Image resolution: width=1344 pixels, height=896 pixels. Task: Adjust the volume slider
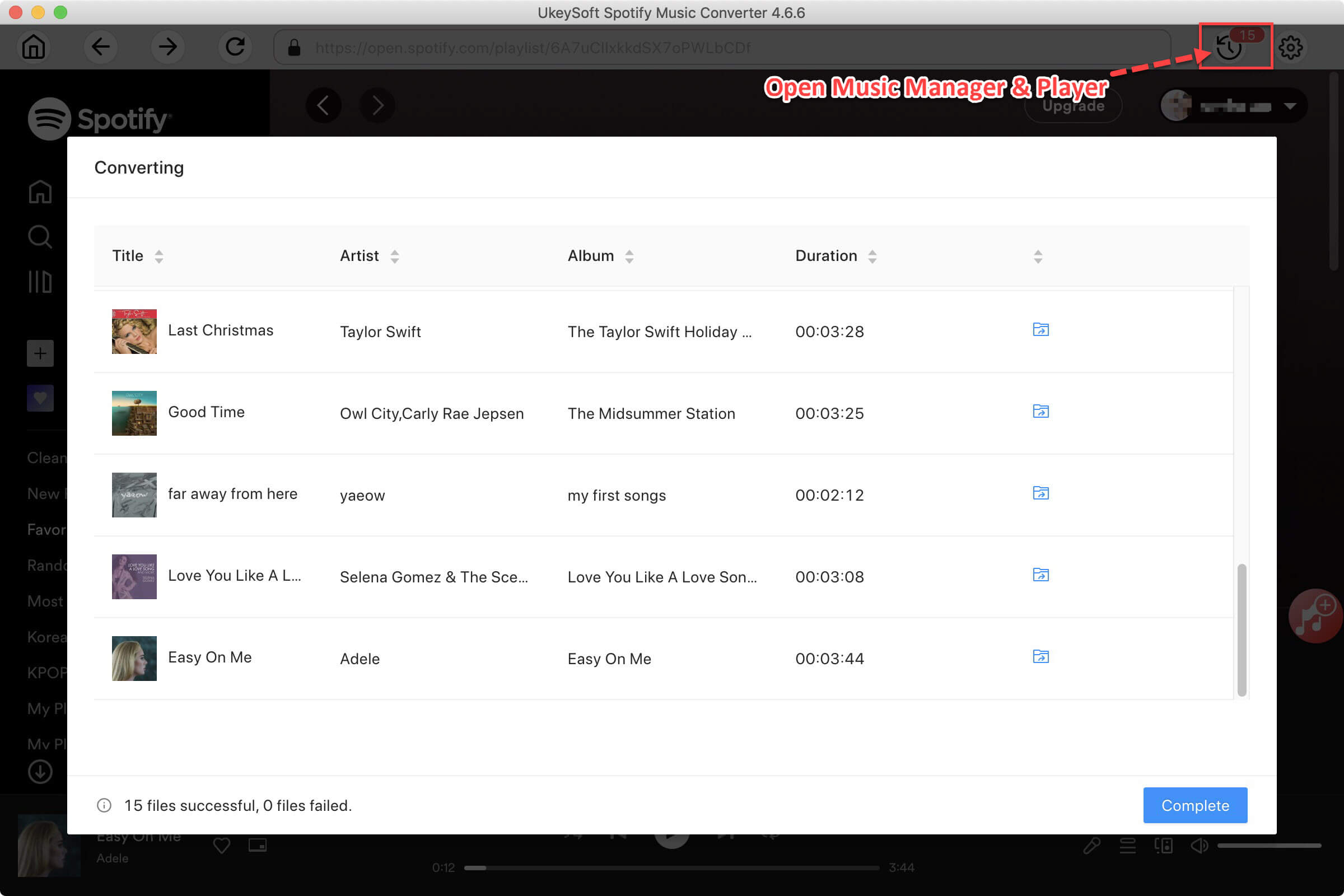[1269, 845]
